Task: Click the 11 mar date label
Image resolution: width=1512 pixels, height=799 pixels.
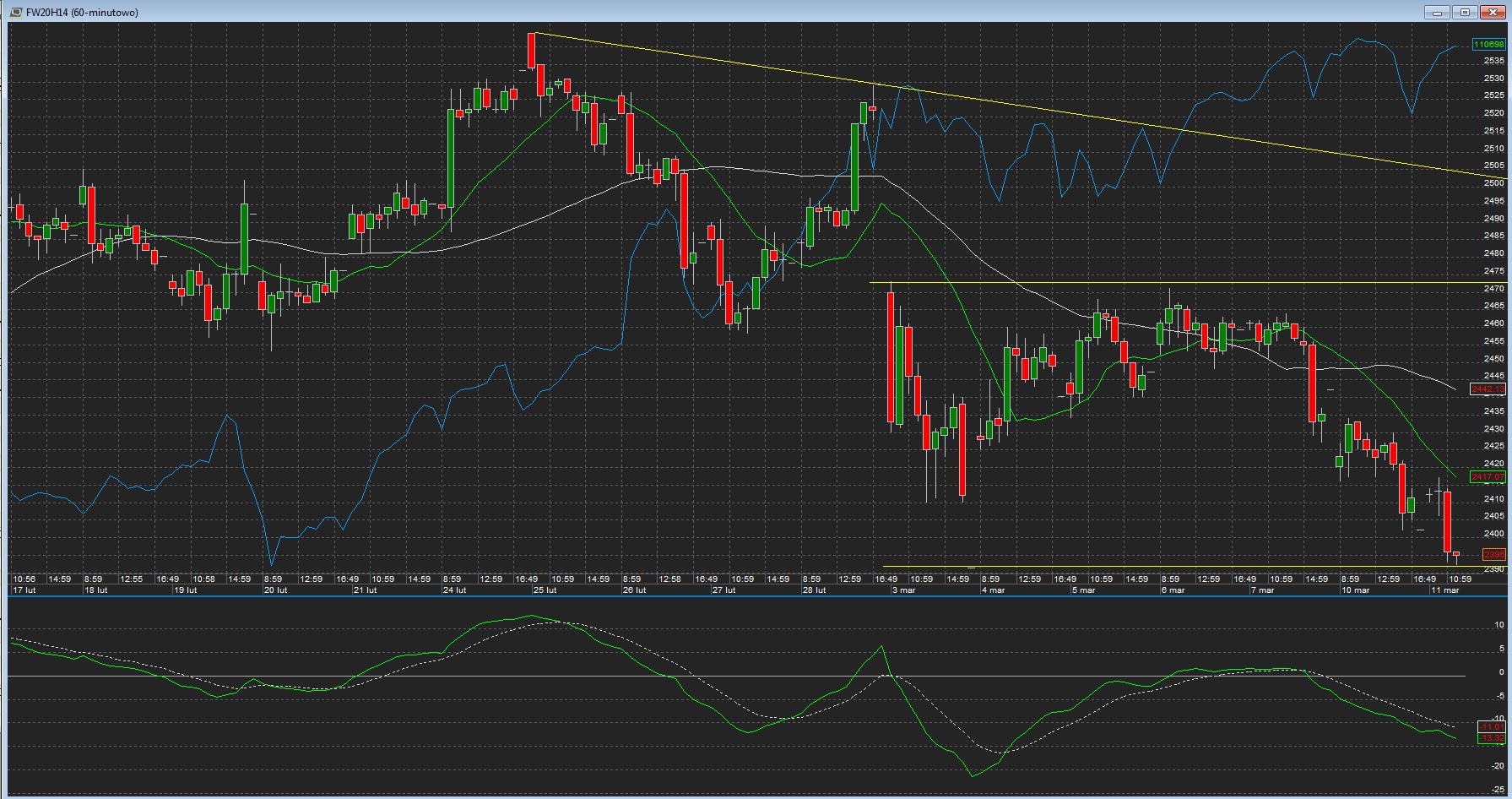Action: (x=1445, y=590)
